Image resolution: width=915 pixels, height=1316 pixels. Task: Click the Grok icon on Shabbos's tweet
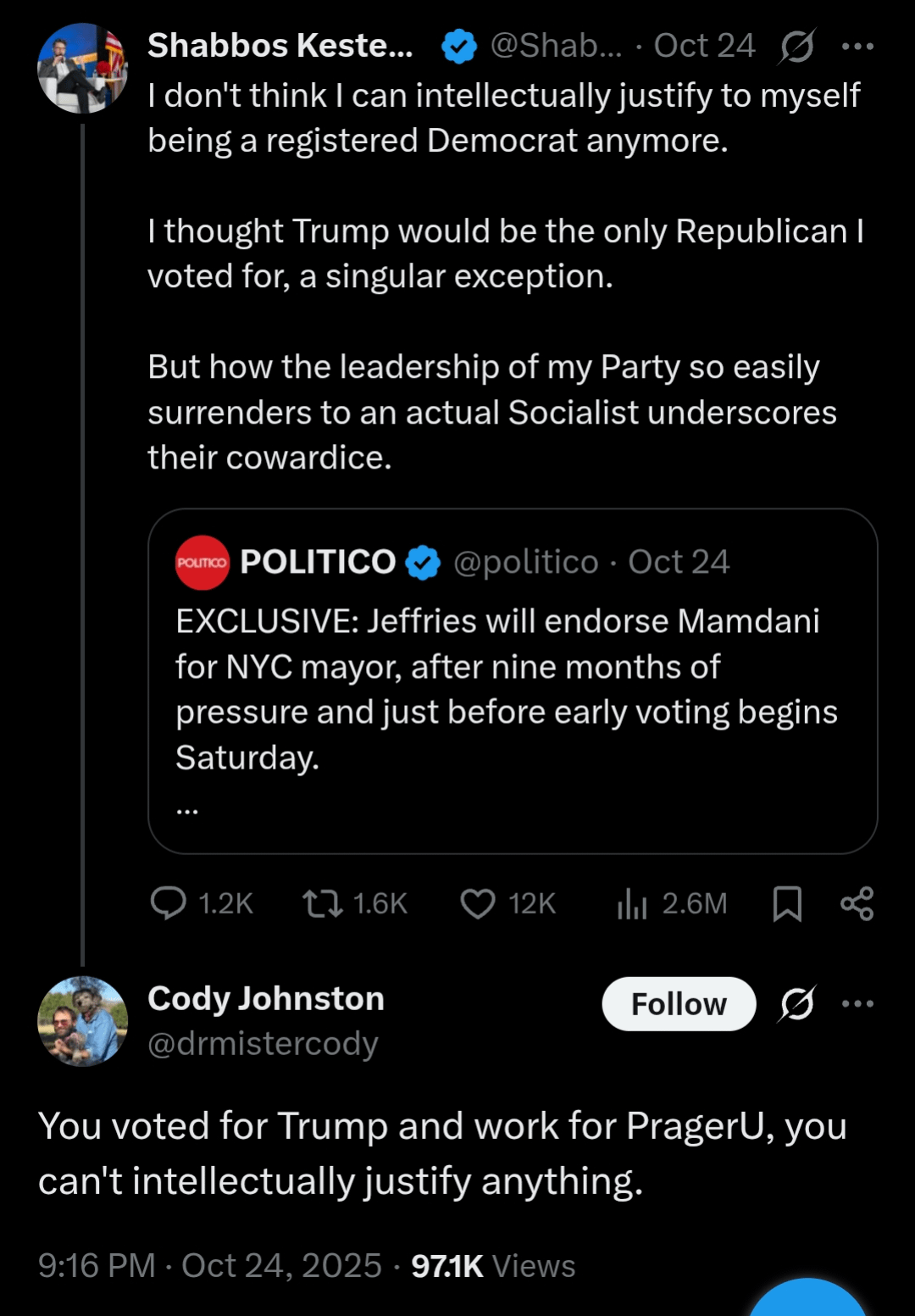click(x=796, y=46)
